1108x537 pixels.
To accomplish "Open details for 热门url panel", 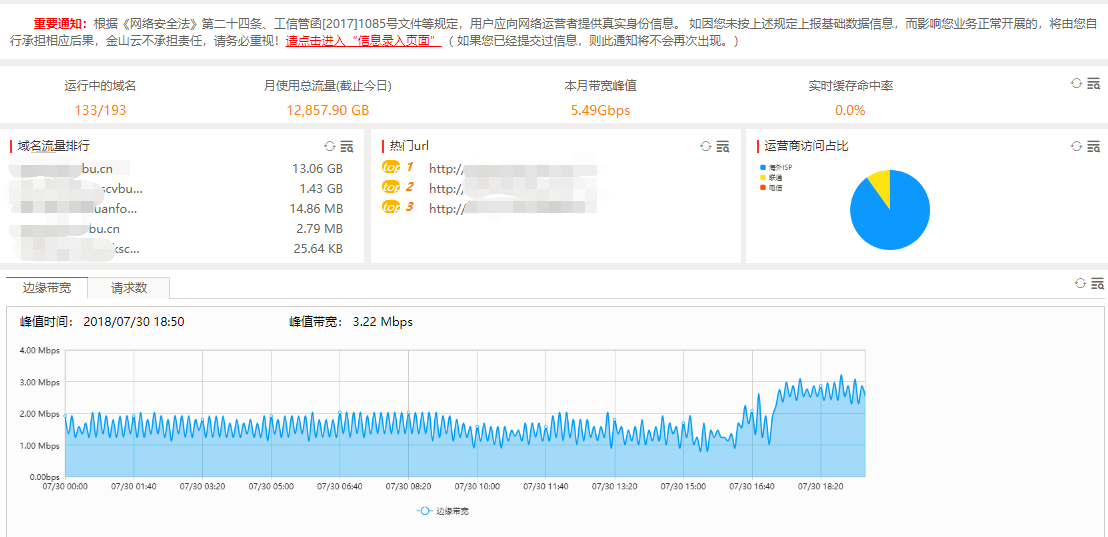I will pyautogui.click(x=722, y=146).
